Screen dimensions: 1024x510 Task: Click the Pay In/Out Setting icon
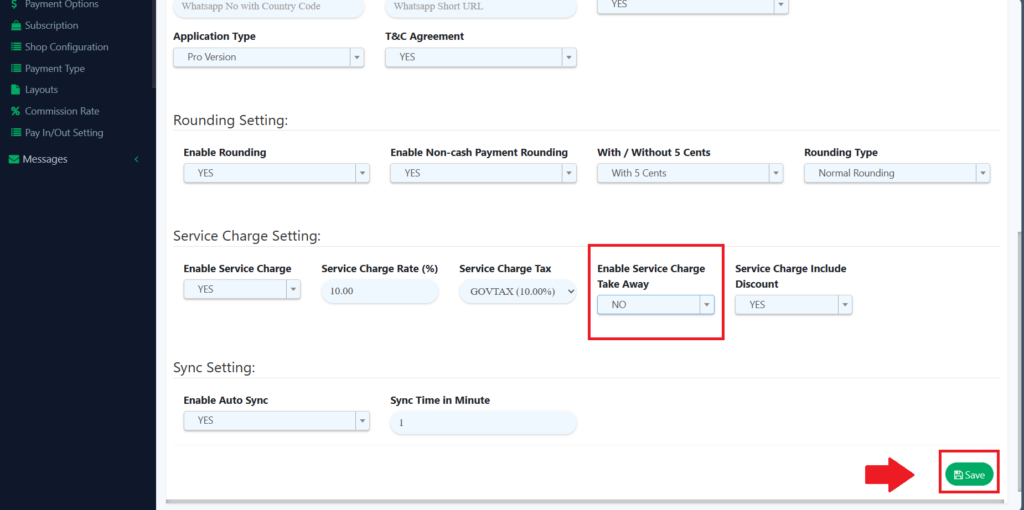pyautogui.click(x=16, y=133)
